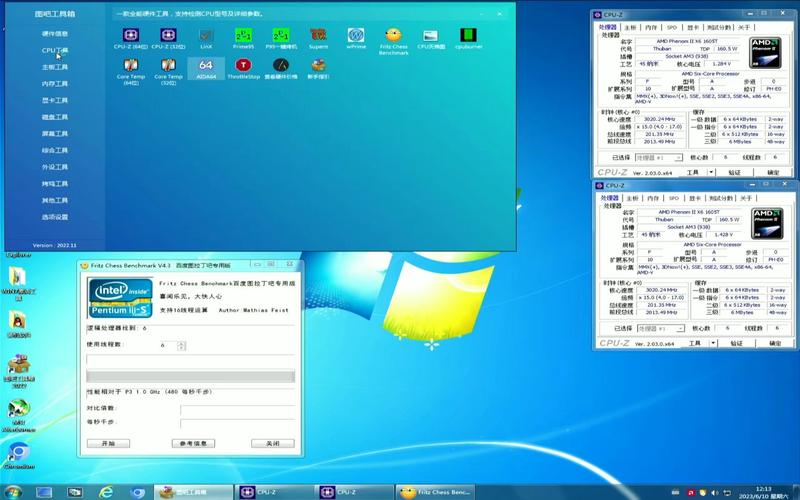Viewport: 800px width, 500px height.
Task: Select 其他工具 category in sidebar
Action: coord(55,201)
